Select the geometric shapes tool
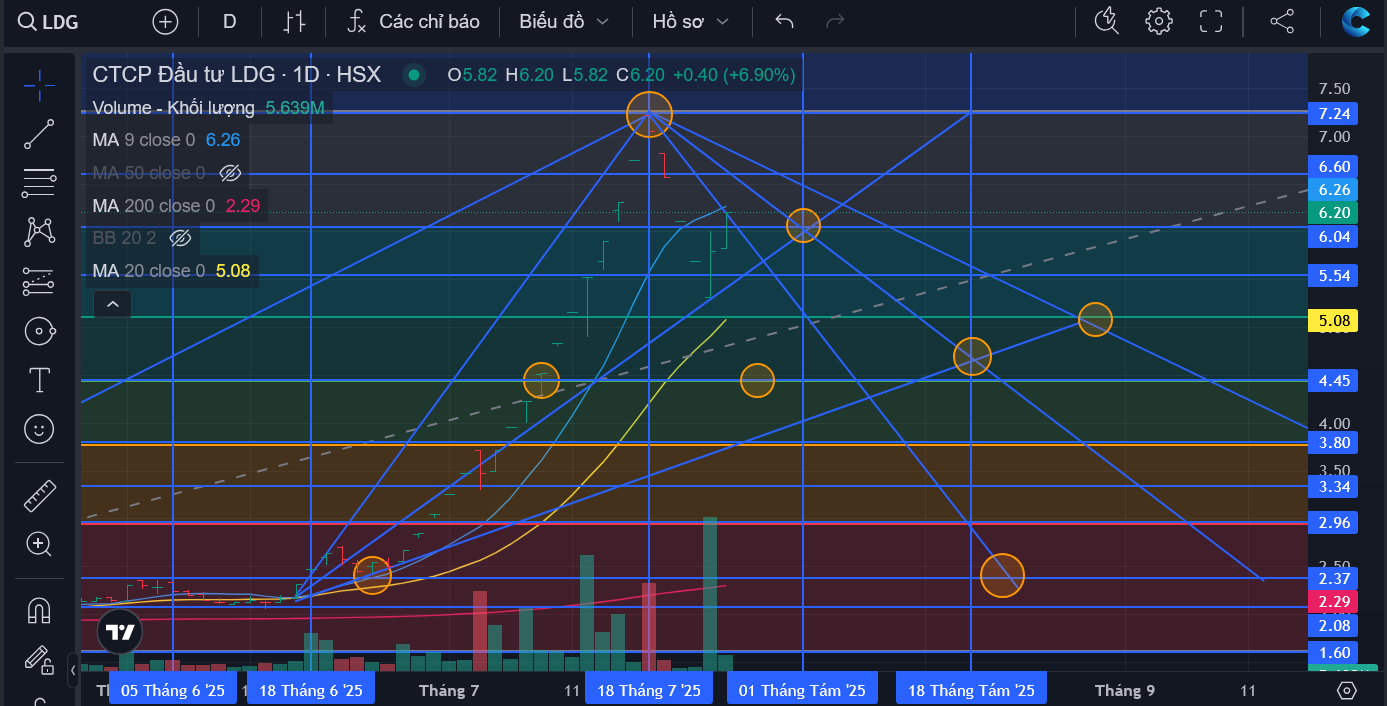The width and height of the screenshot is (1387, 706). 39,331
